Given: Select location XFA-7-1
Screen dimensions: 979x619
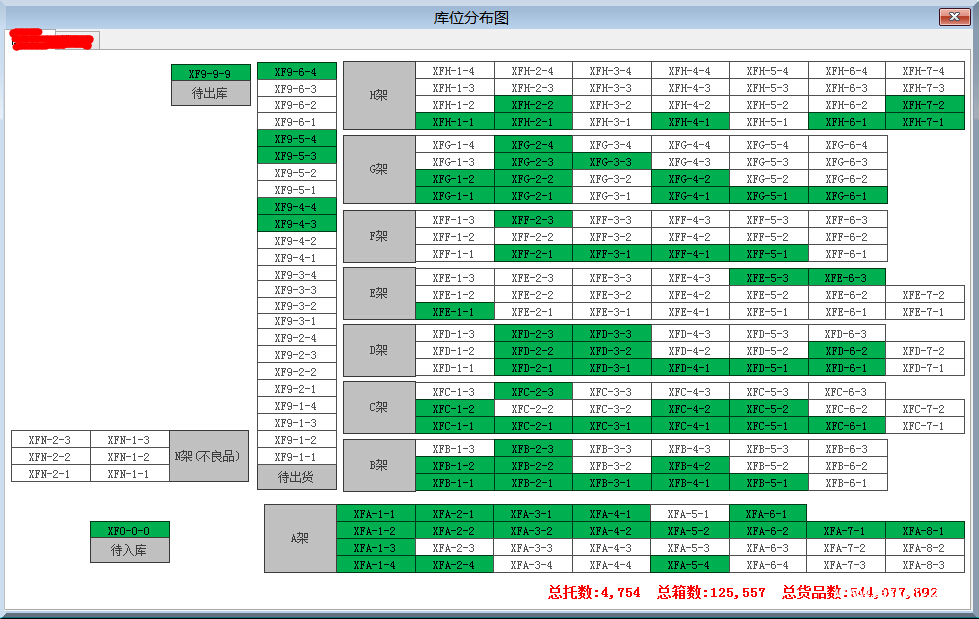Looking at the screenshot, I should (845, 531).
